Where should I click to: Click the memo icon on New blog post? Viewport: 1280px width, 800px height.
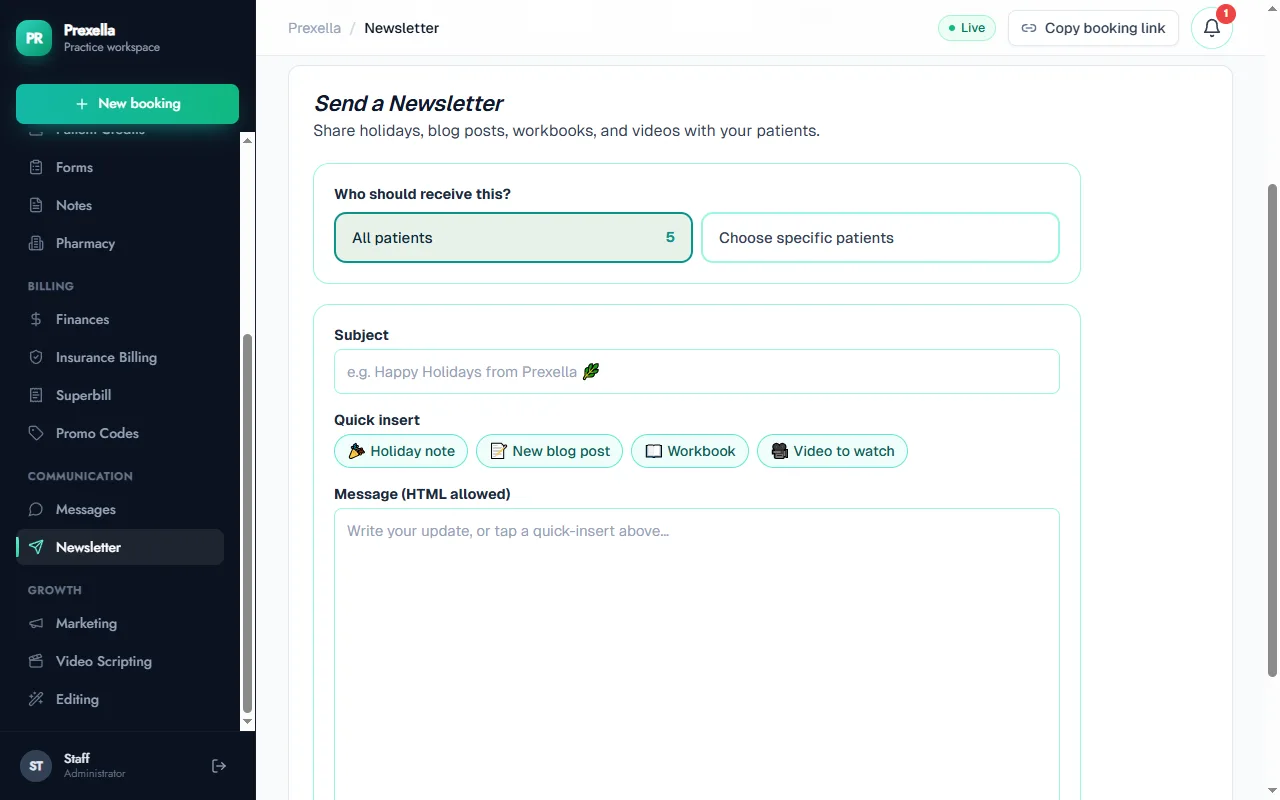[x=498, y=451]
